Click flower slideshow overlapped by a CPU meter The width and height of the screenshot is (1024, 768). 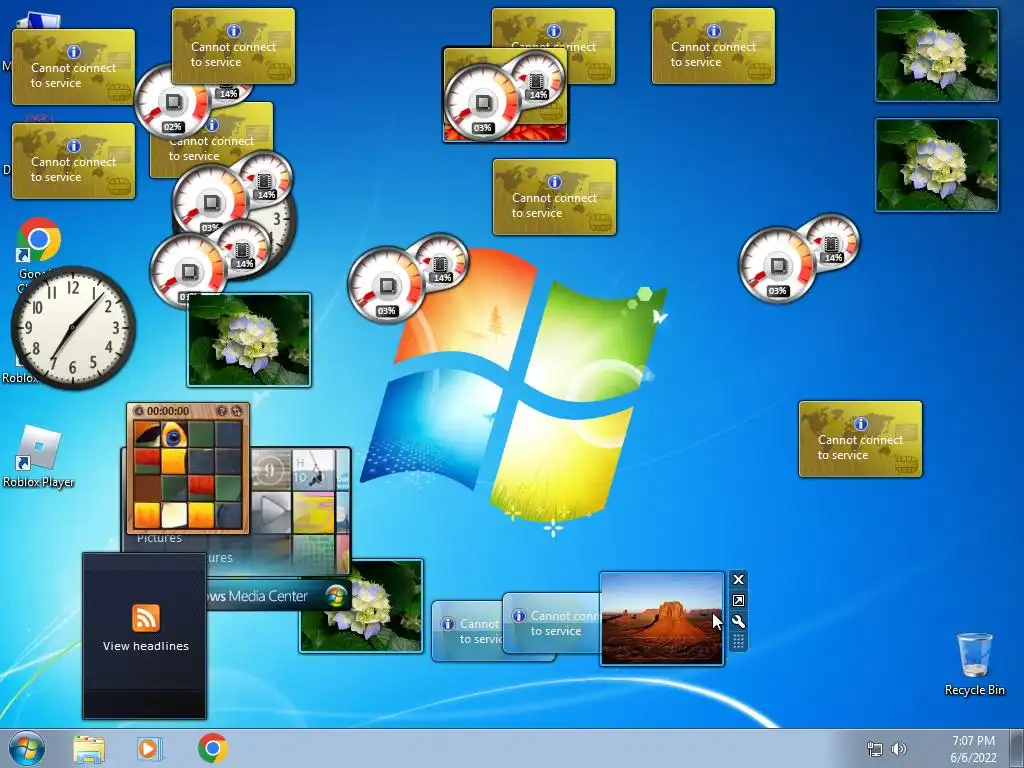(249, 340)
